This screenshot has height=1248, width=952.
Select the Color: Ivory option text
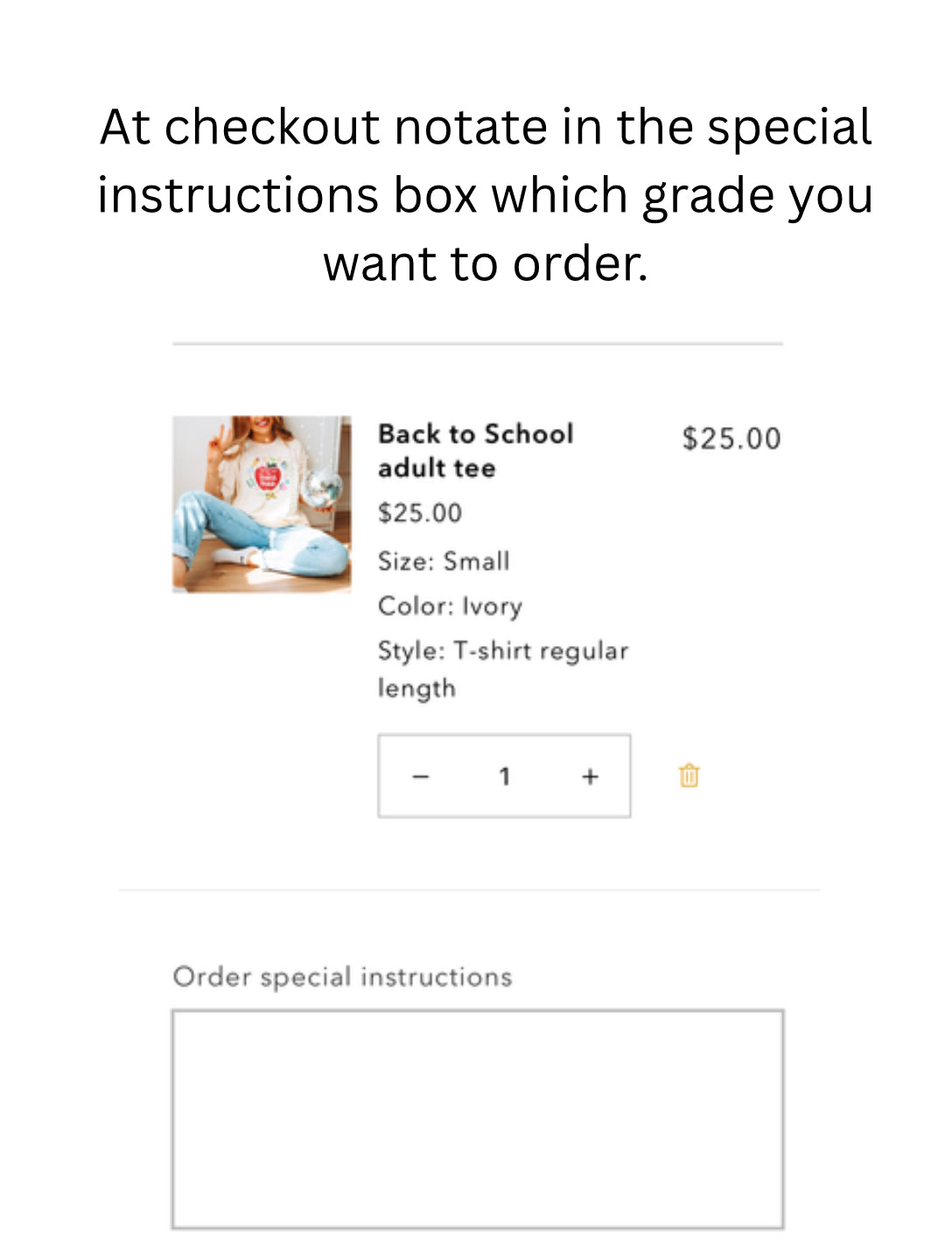click(x=450, y=606)
